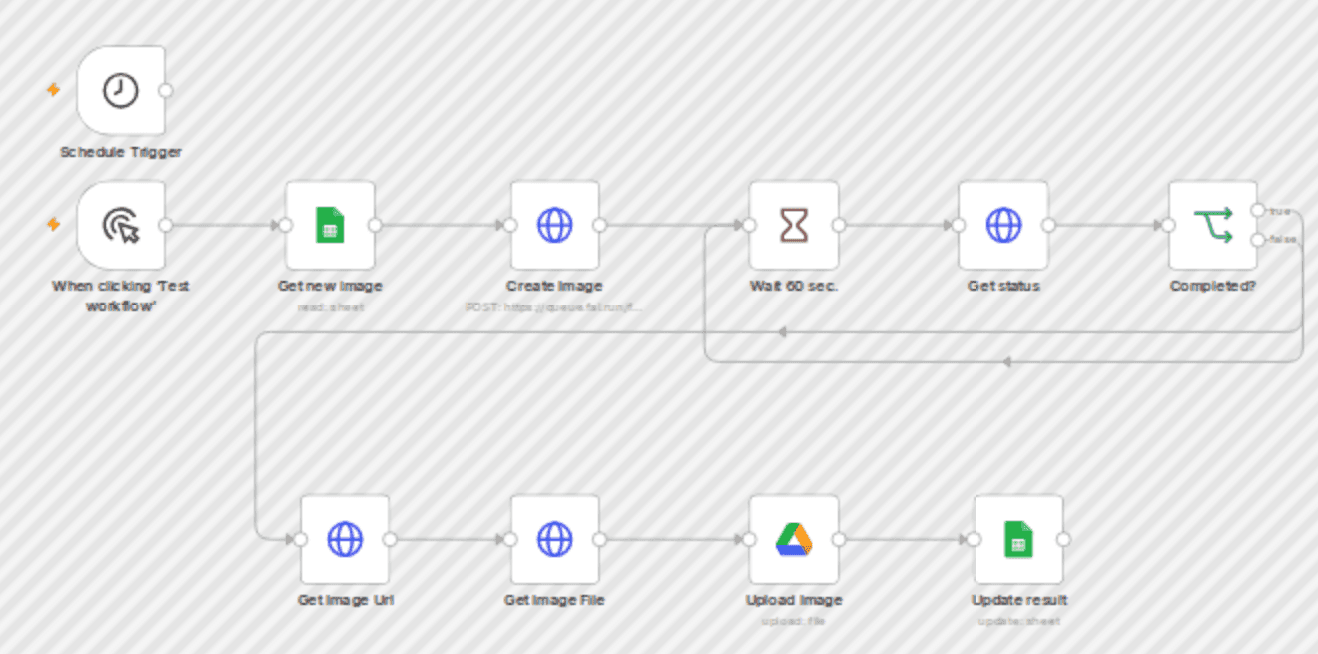Click the 'Completed?' label text

point(1213,286)
